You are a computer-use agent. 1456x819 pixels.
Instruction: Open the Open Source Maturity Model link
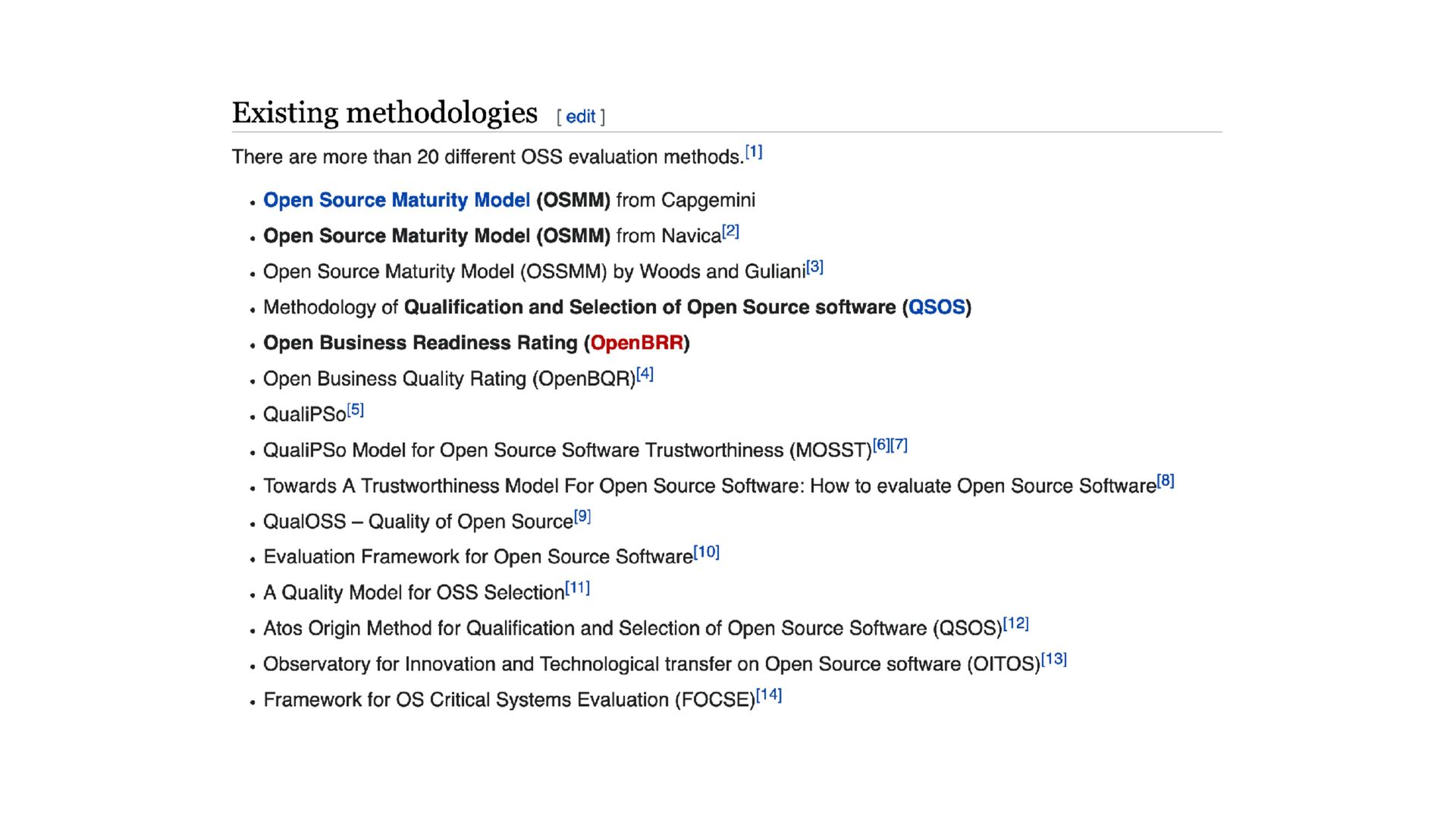(396, 200)
